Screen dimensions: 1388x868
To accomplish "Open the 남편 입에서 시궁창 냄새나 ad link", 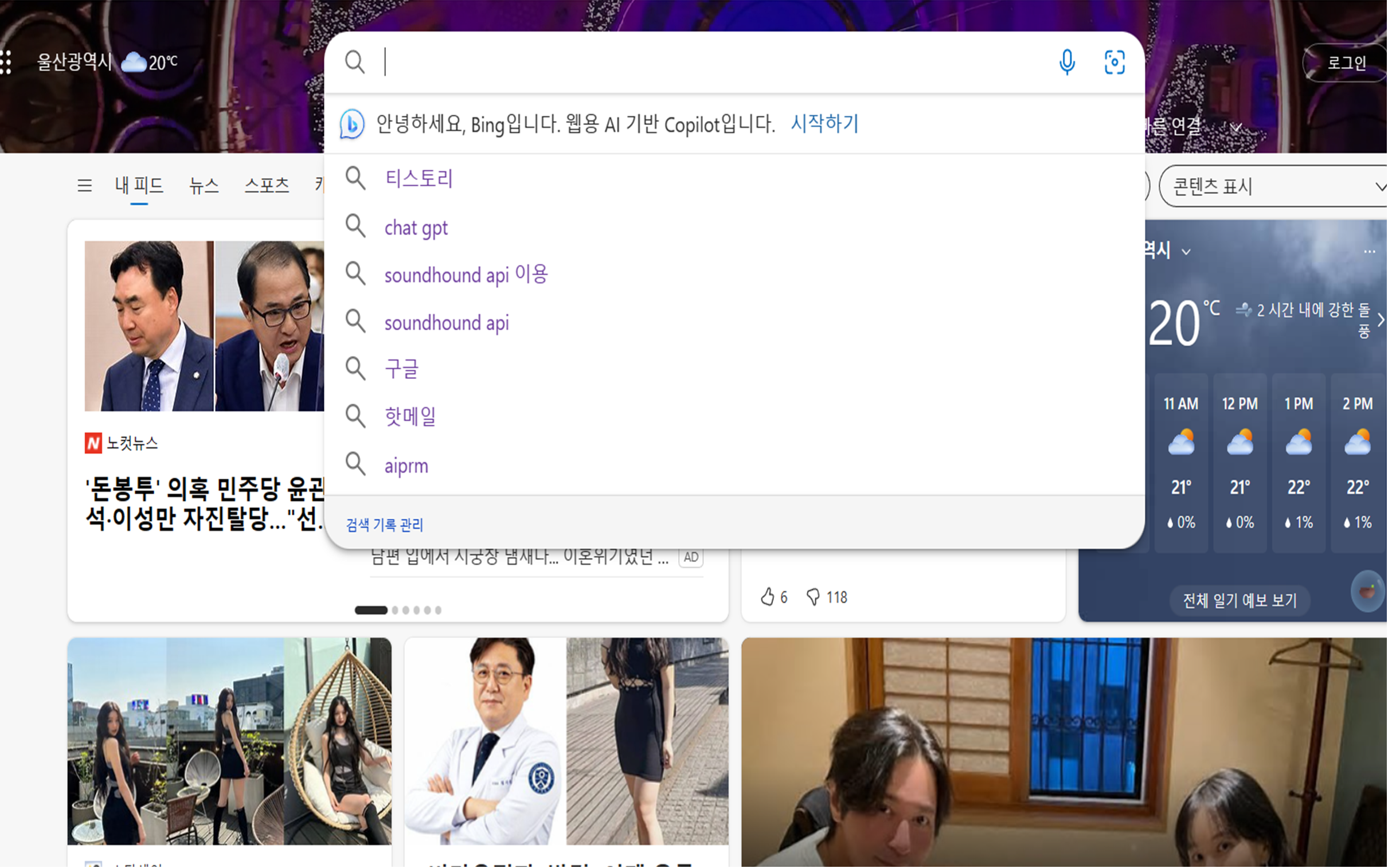I will coord(519,557).
